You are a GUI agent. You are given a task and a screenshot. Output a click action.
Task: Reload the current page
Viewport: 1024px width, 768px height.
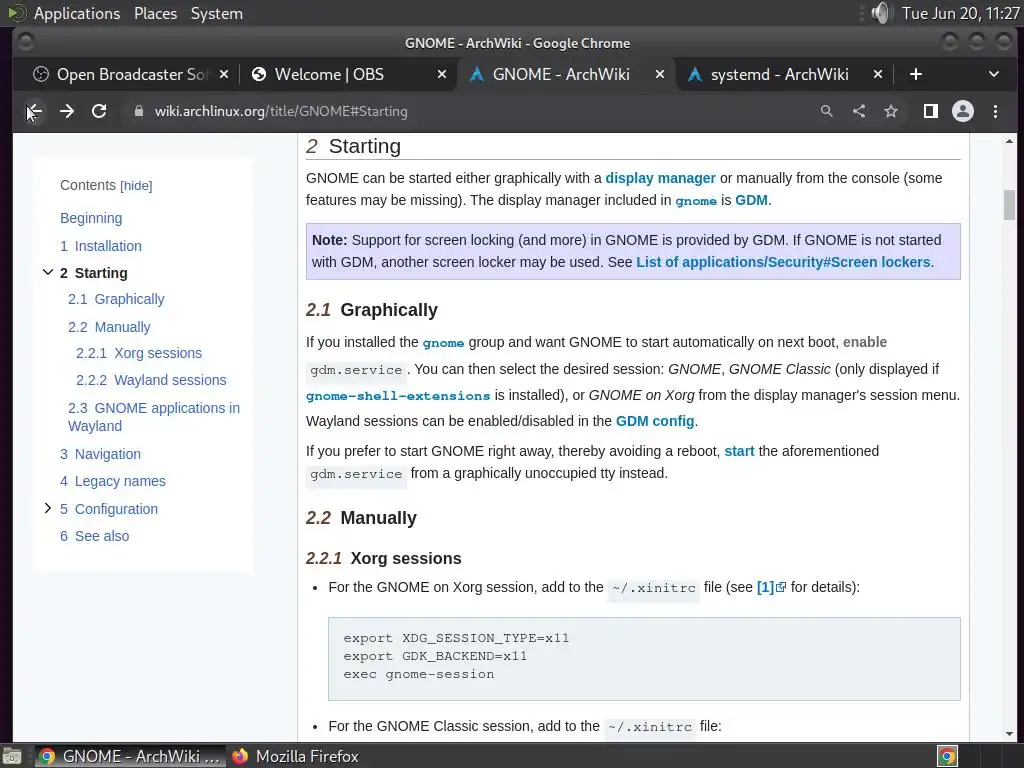[x=99, y=112]
